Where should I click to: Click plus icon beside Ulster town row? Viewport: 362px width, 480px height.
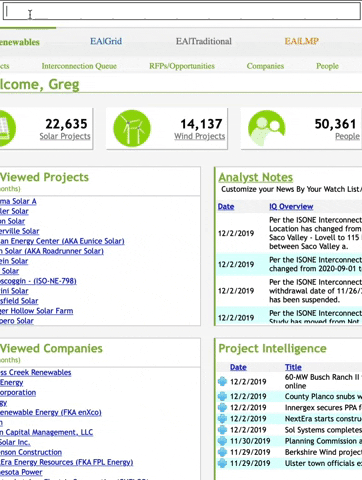tap(222, 463)
